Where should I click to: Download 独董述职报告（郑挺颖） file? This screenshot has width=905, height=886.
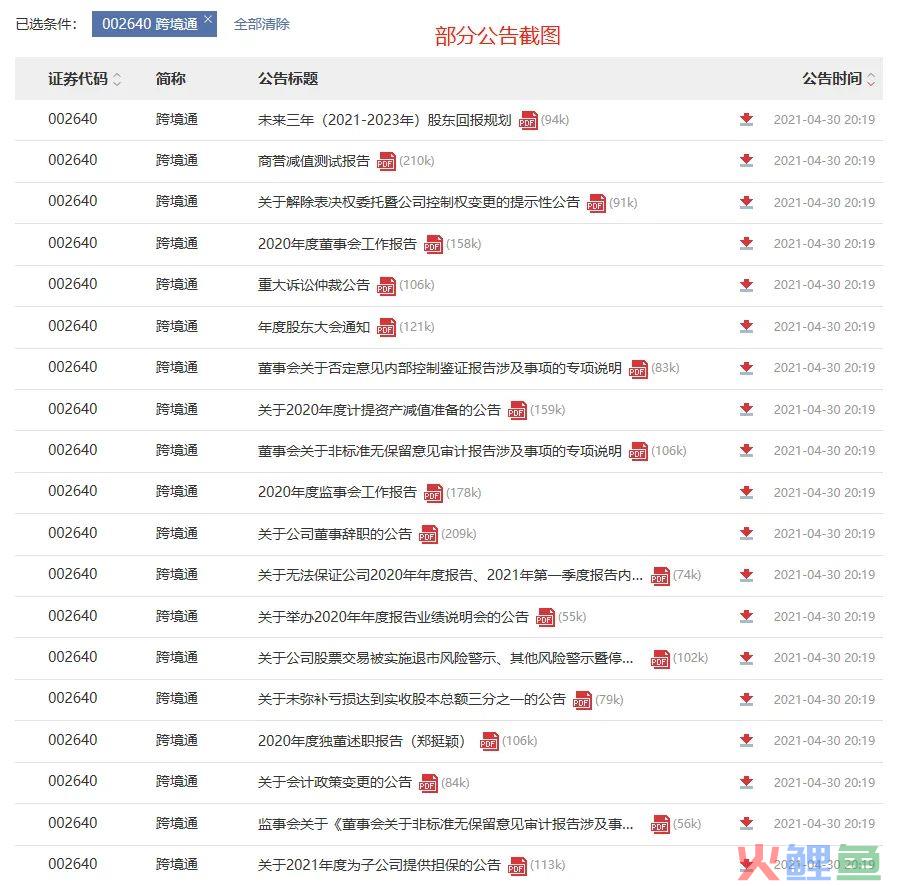click(746, 741)
